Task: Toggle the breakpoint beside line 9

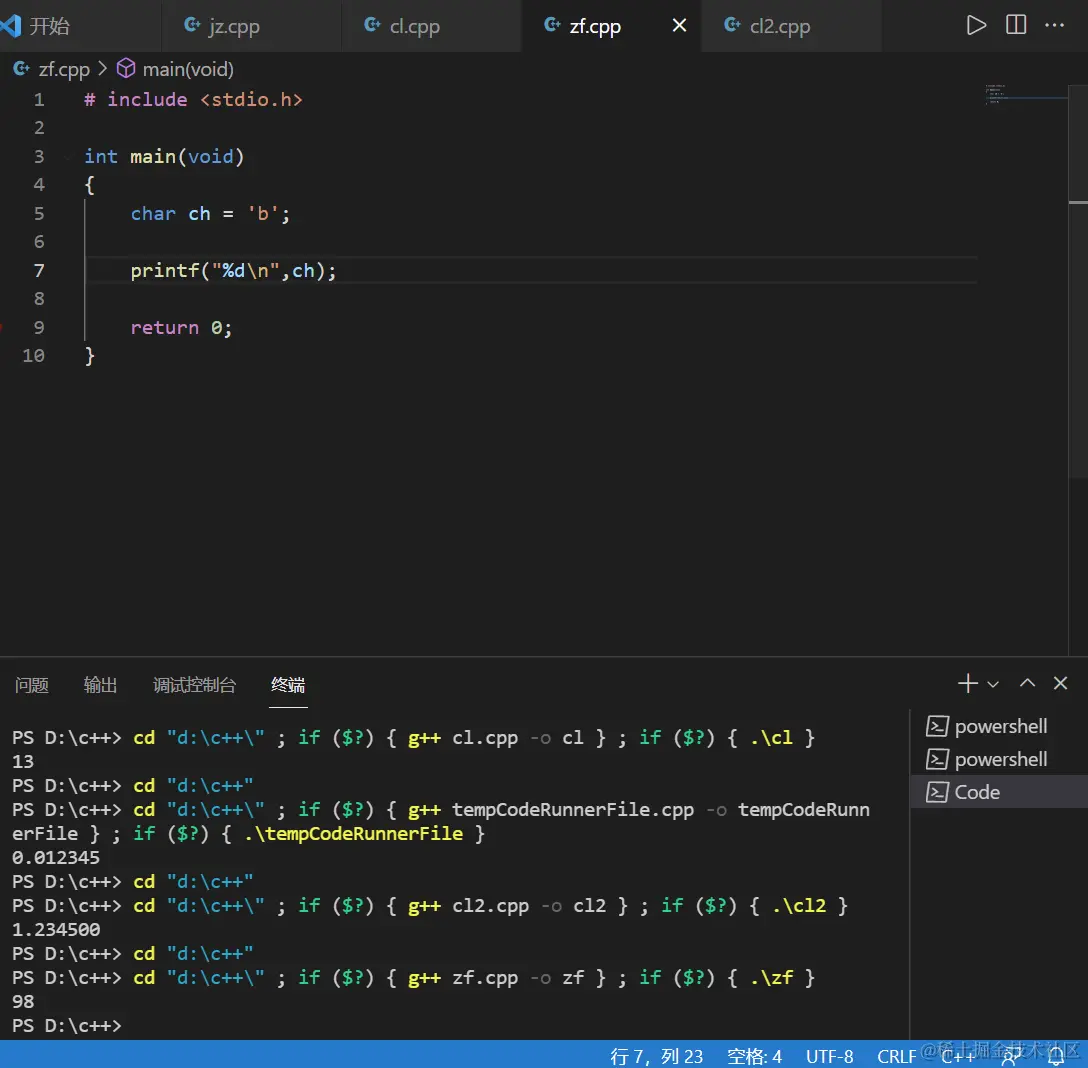Action: [x=5, y=327]
